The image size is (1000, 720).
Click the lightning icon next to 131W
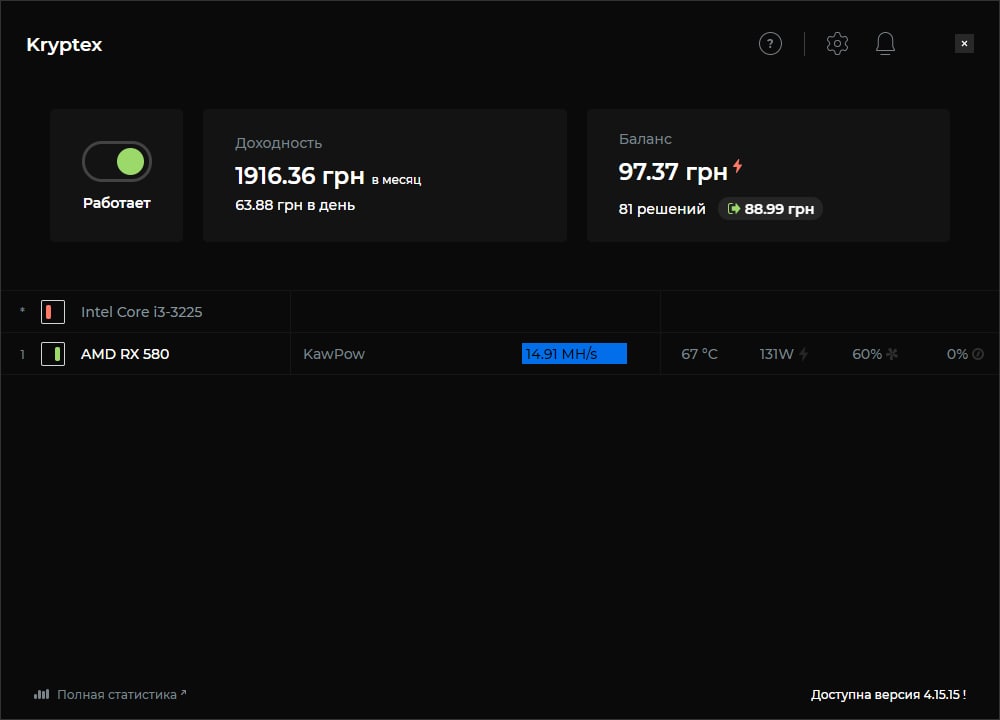click(x=804, y=354)
